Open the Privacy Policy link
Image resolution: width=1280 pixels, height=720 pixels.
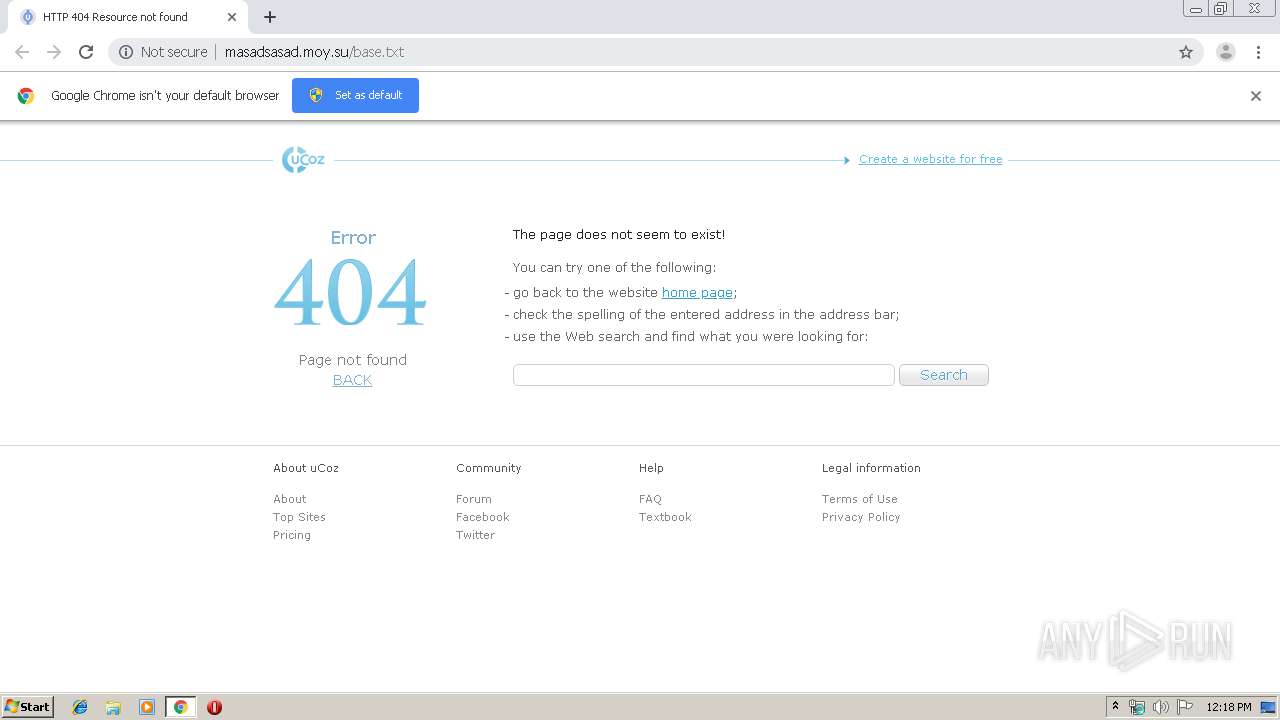861,517
